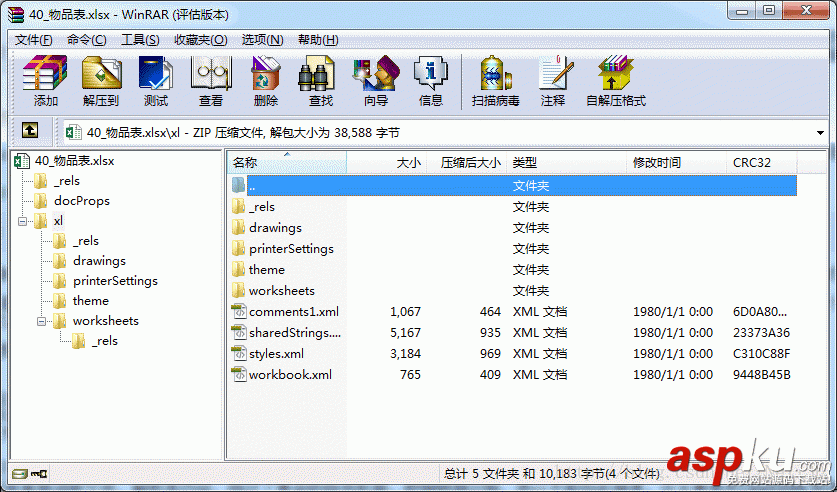Open the address bar path dropdown arrow

coord(820,132)
